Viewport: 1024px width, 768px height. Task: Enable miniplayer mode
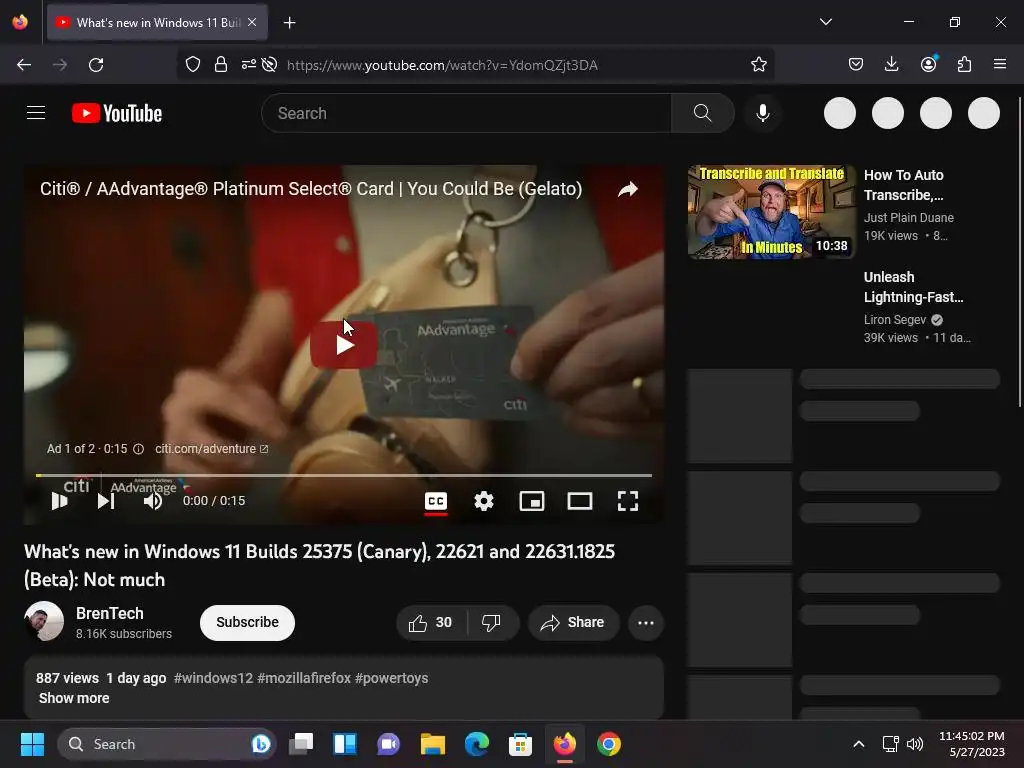[532, 501]
